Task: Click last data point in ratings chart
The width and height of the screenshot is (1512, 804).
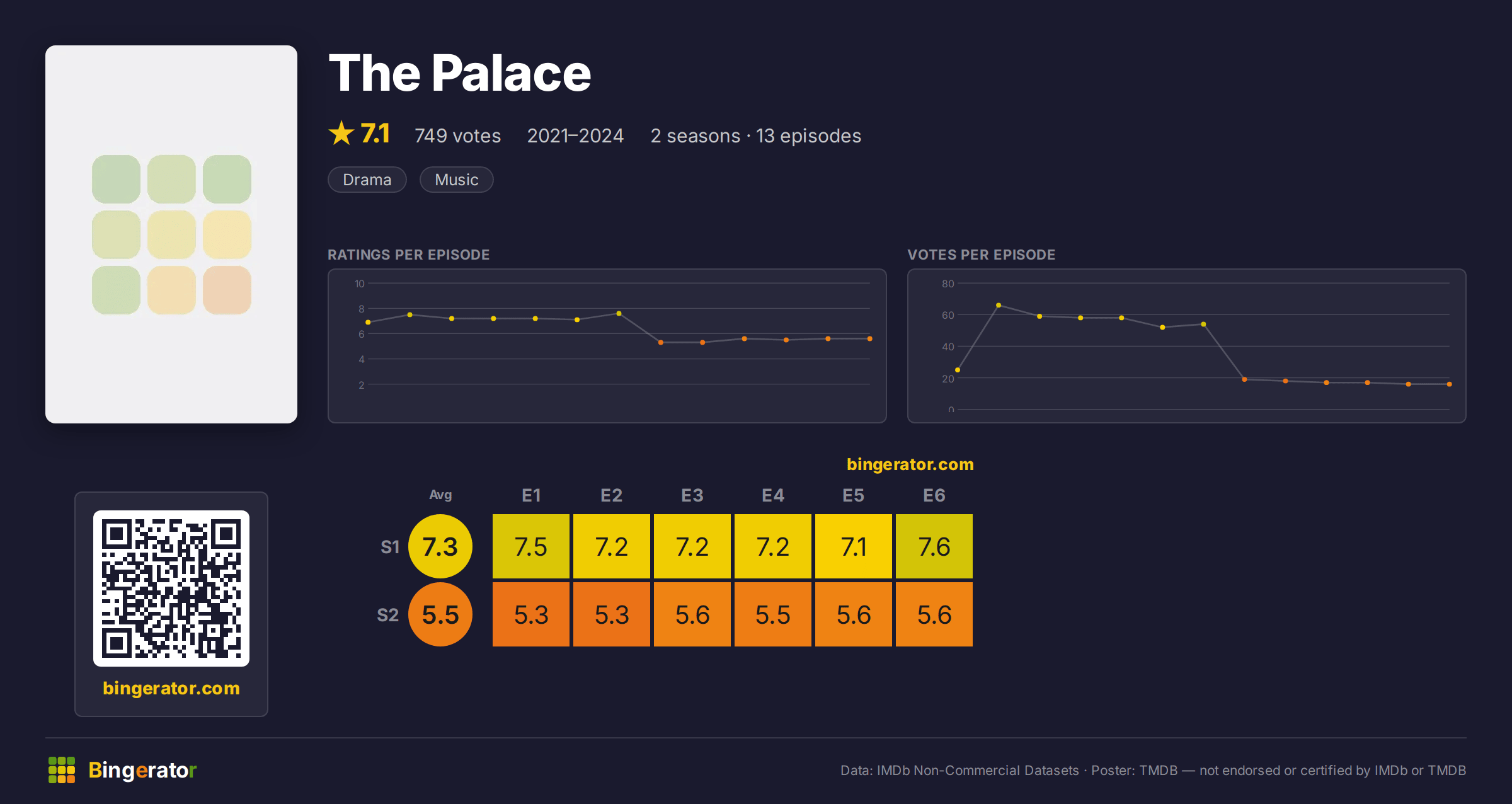Action: [870, 339]
